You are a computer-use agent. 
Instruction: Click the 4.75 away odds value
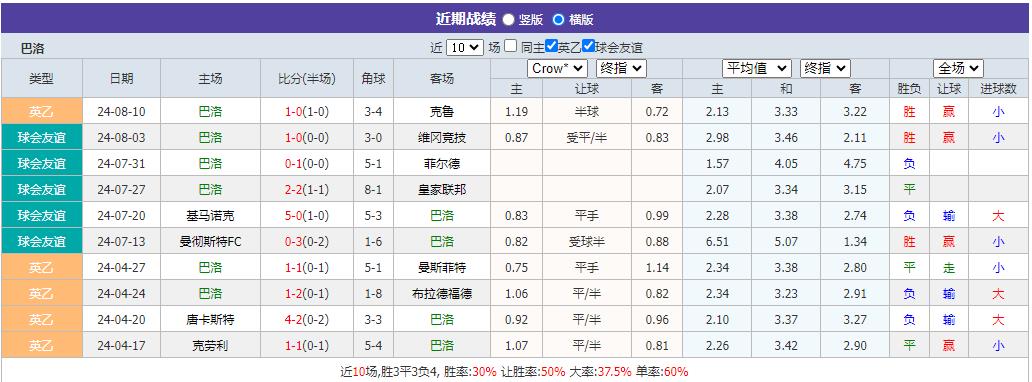pos(855,163)
